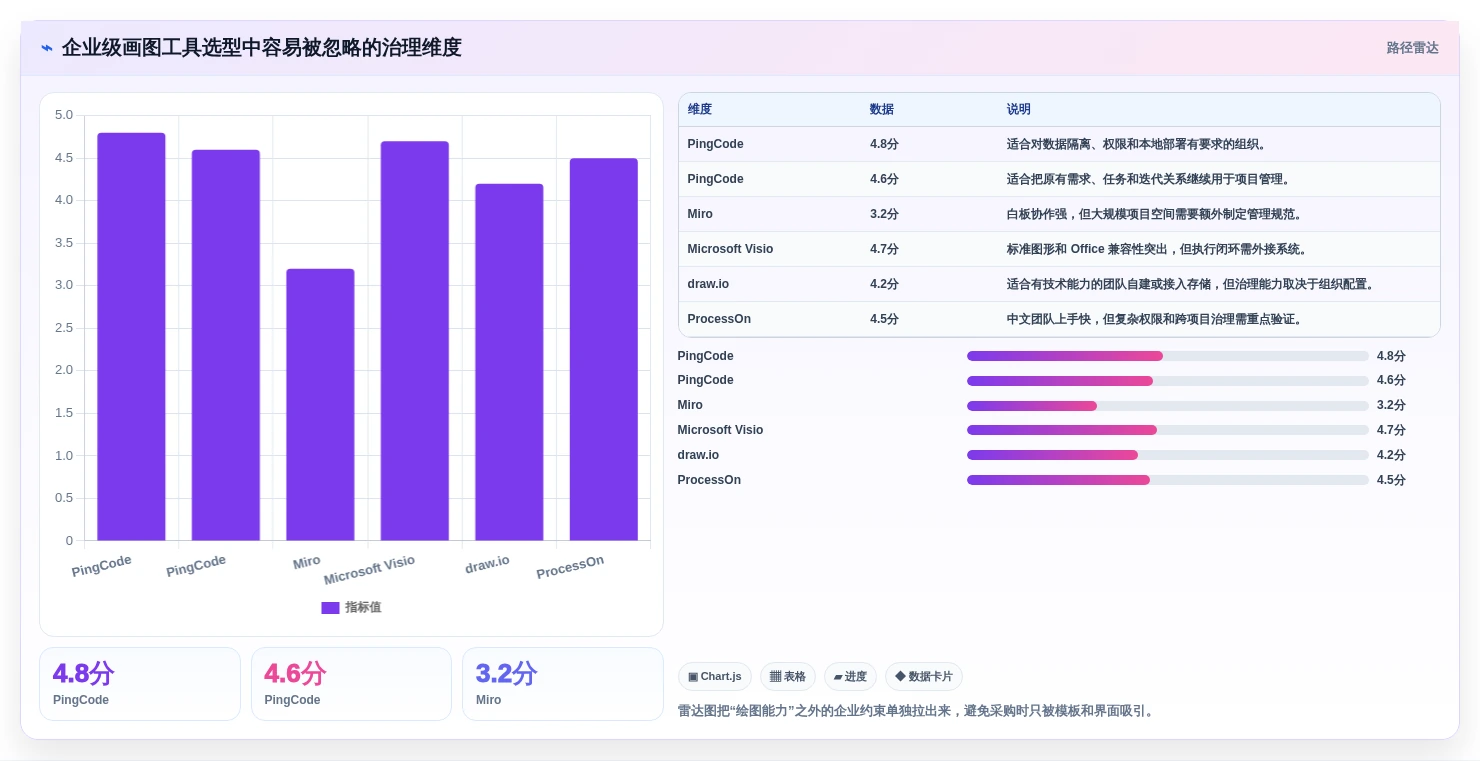Click the ProcessOn progress bar
The width and height of the screenshot is (1480, 761).
(x=1167, y=480)
